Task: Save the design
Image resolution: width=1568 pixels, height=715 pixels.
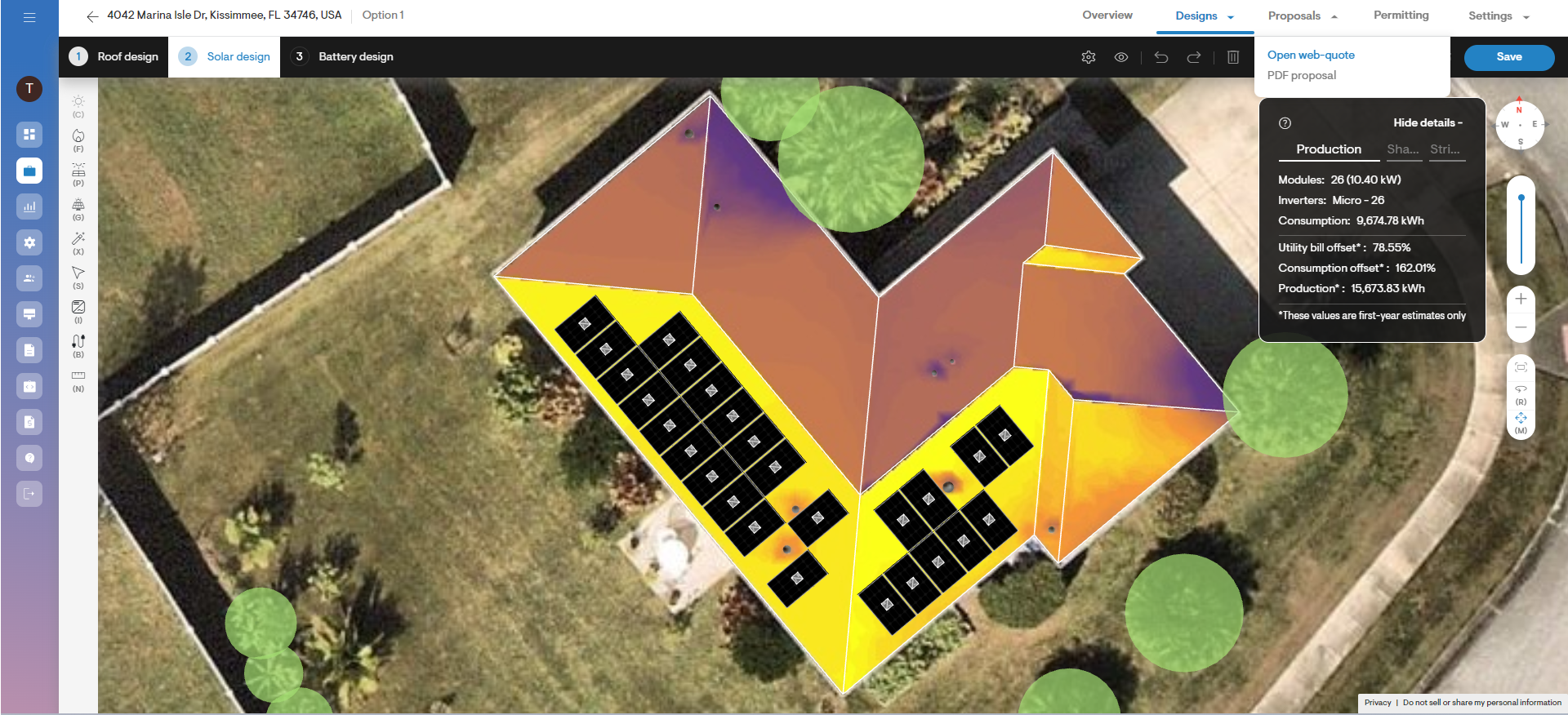Action: (x=1509, y=57)
